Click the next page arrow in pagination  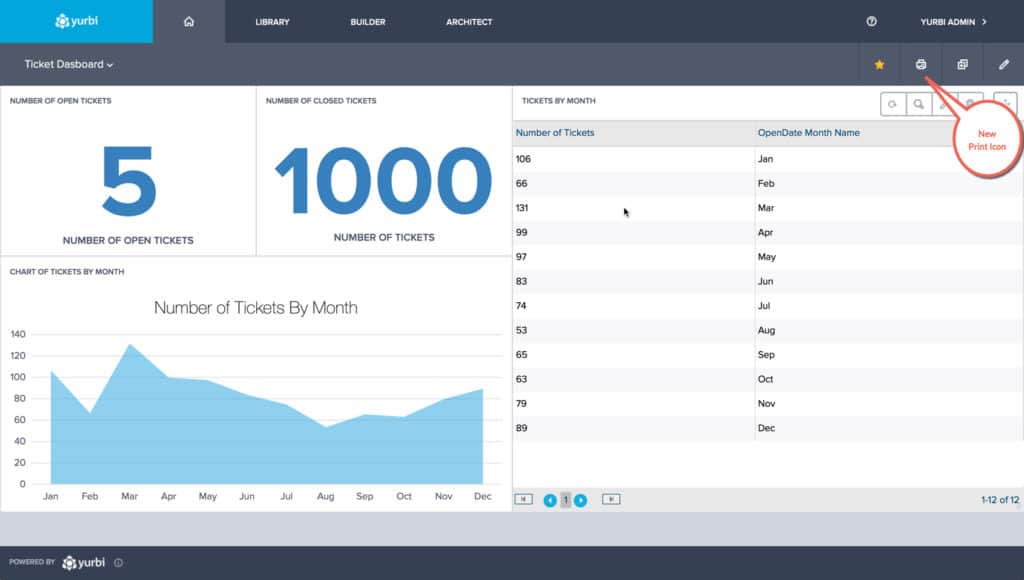pyautogui.click(x=581, y=499)
